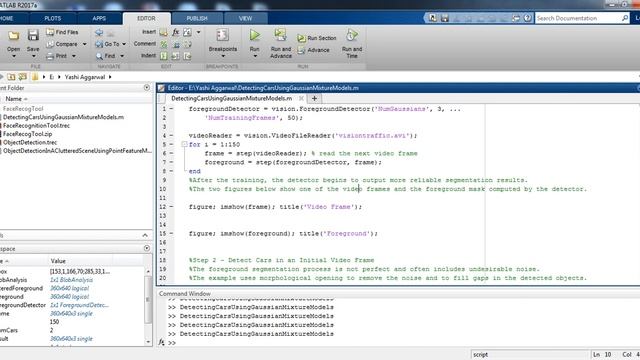Select DetectingCarsUsingGaussianMixtureModels.m in Current Folder

62,117
